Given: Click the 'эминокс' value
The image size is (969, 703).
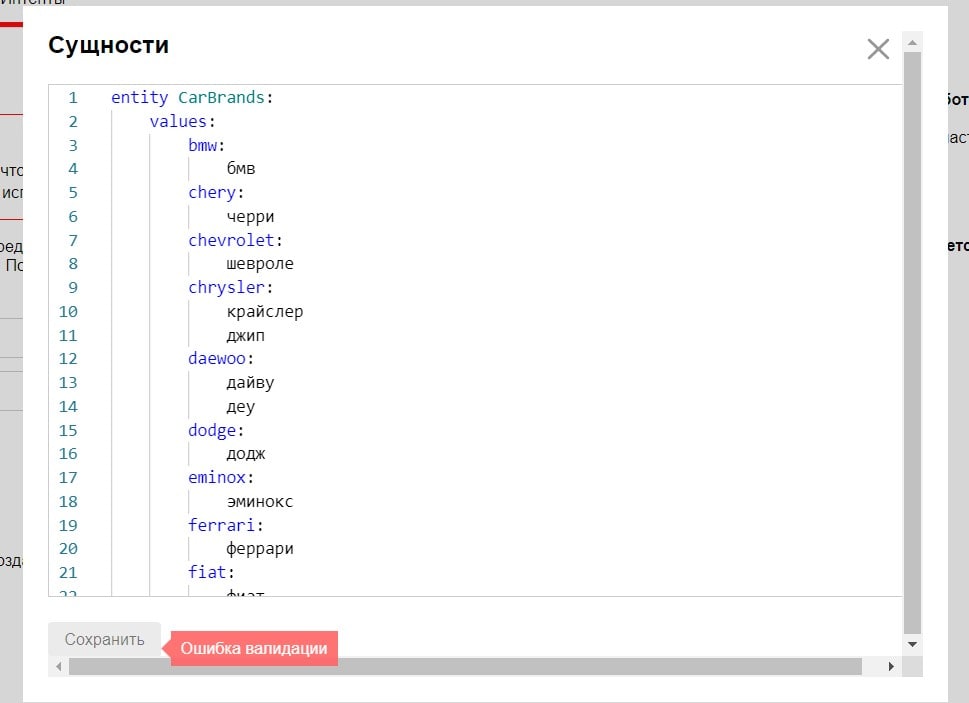Looking at the screenshot, I should 260,502.
